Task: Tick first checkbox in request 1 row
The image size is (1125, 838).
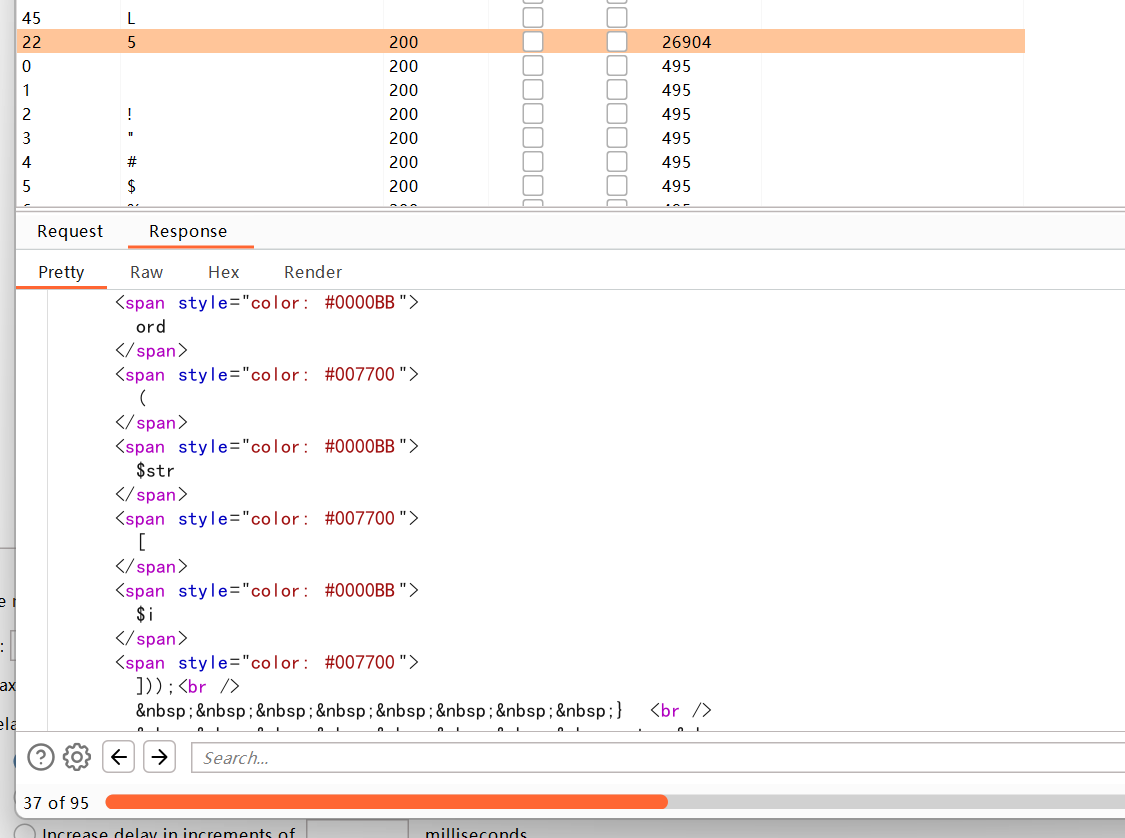Action: [532, 90]
